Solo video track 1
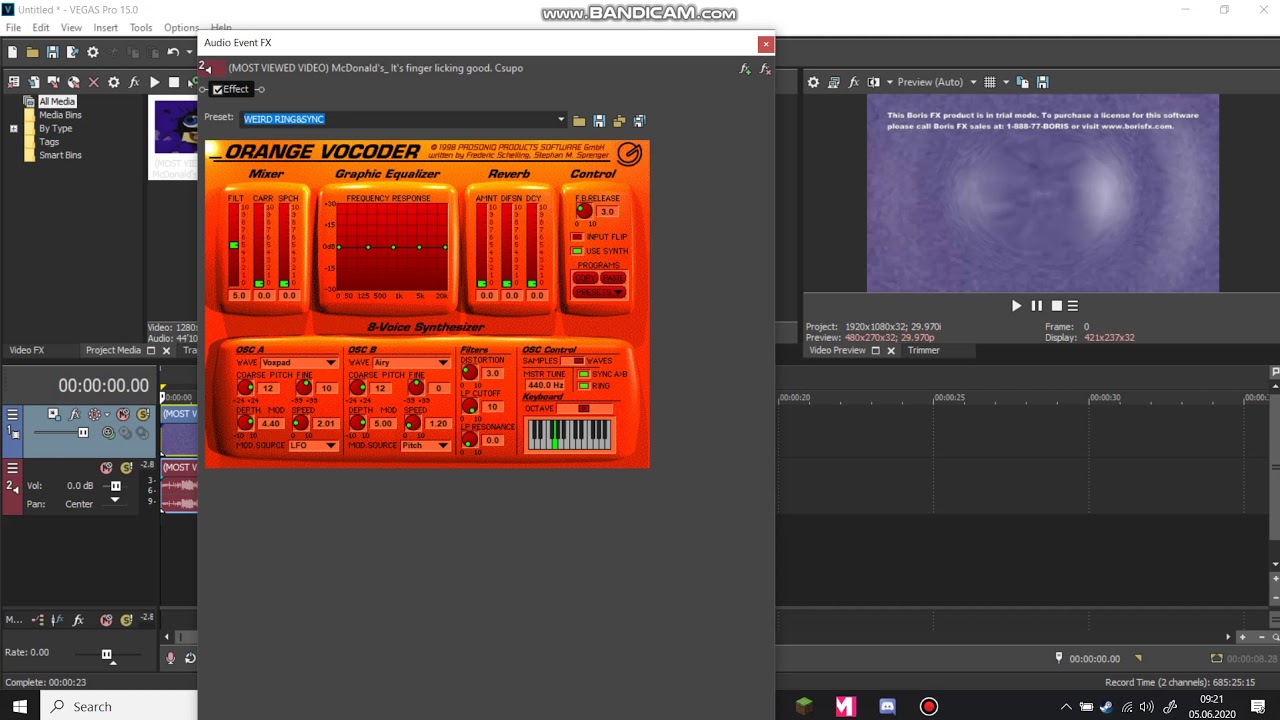 [x=143, y=414]
